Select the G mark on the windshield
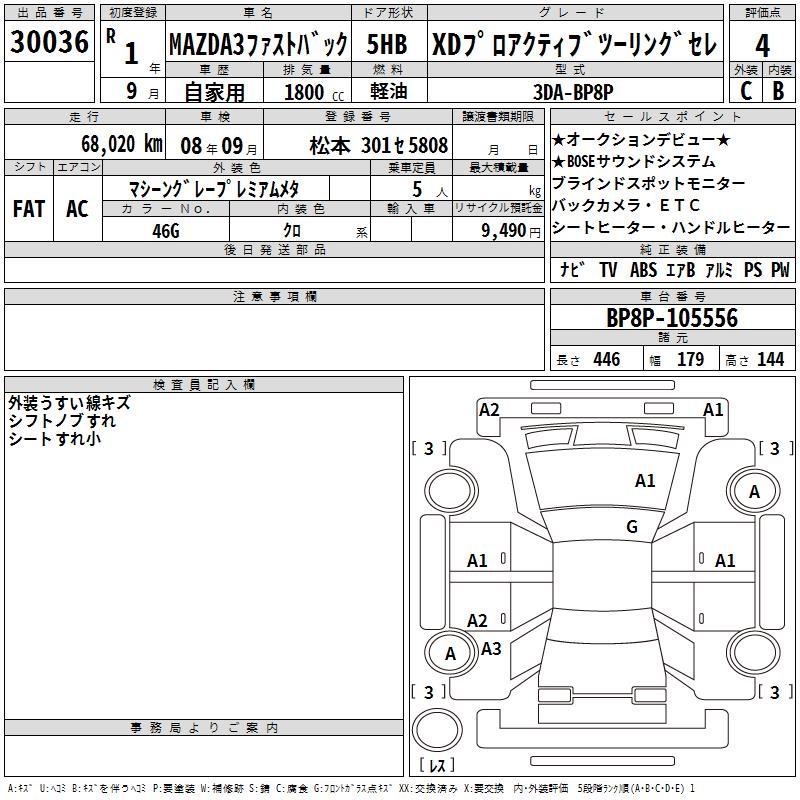The width and height of the screenshot is (800, 800). coord(632,527)
